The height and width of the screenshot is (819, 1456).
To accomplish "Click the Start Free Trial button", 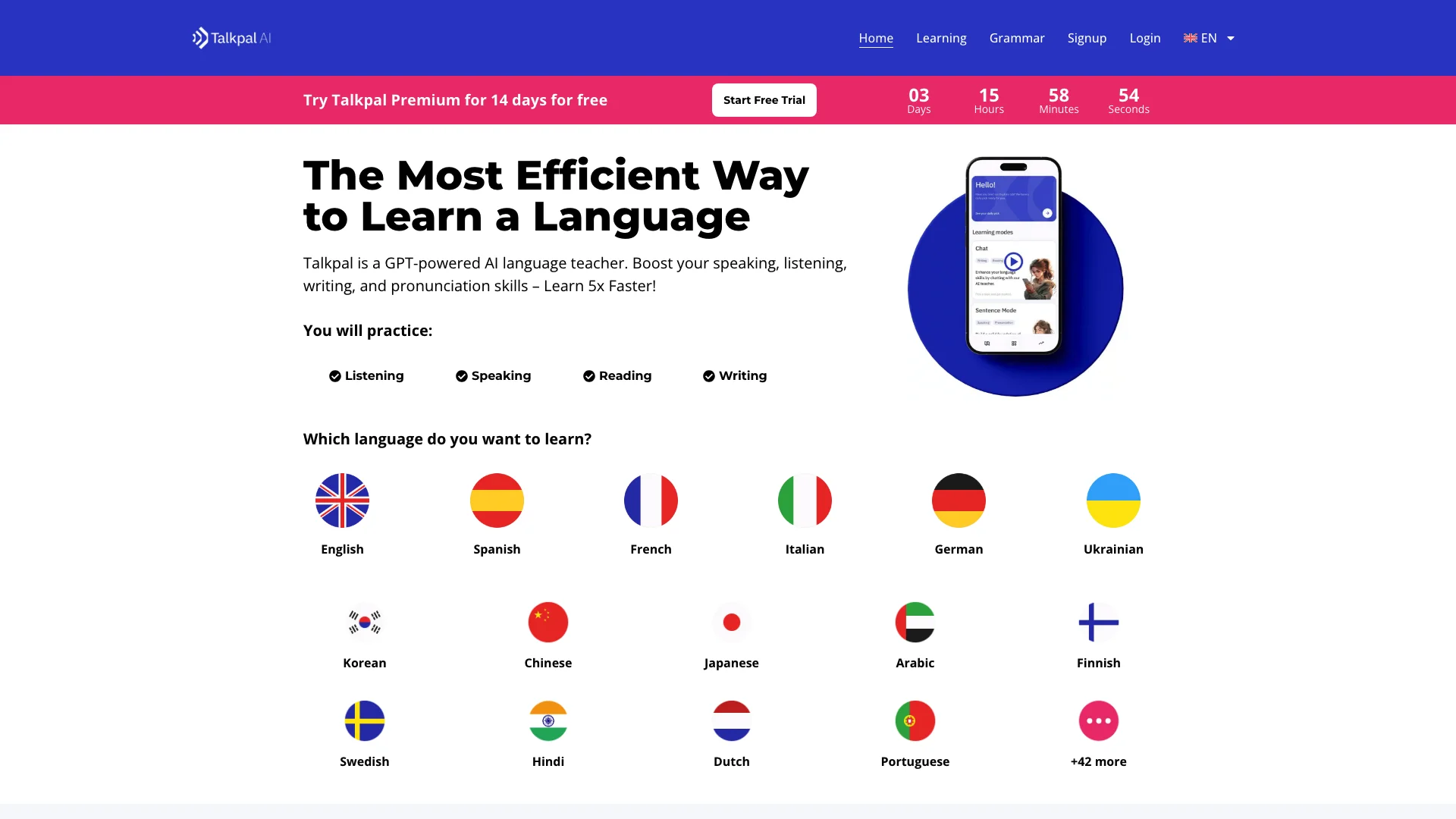I will pos(764,100).
